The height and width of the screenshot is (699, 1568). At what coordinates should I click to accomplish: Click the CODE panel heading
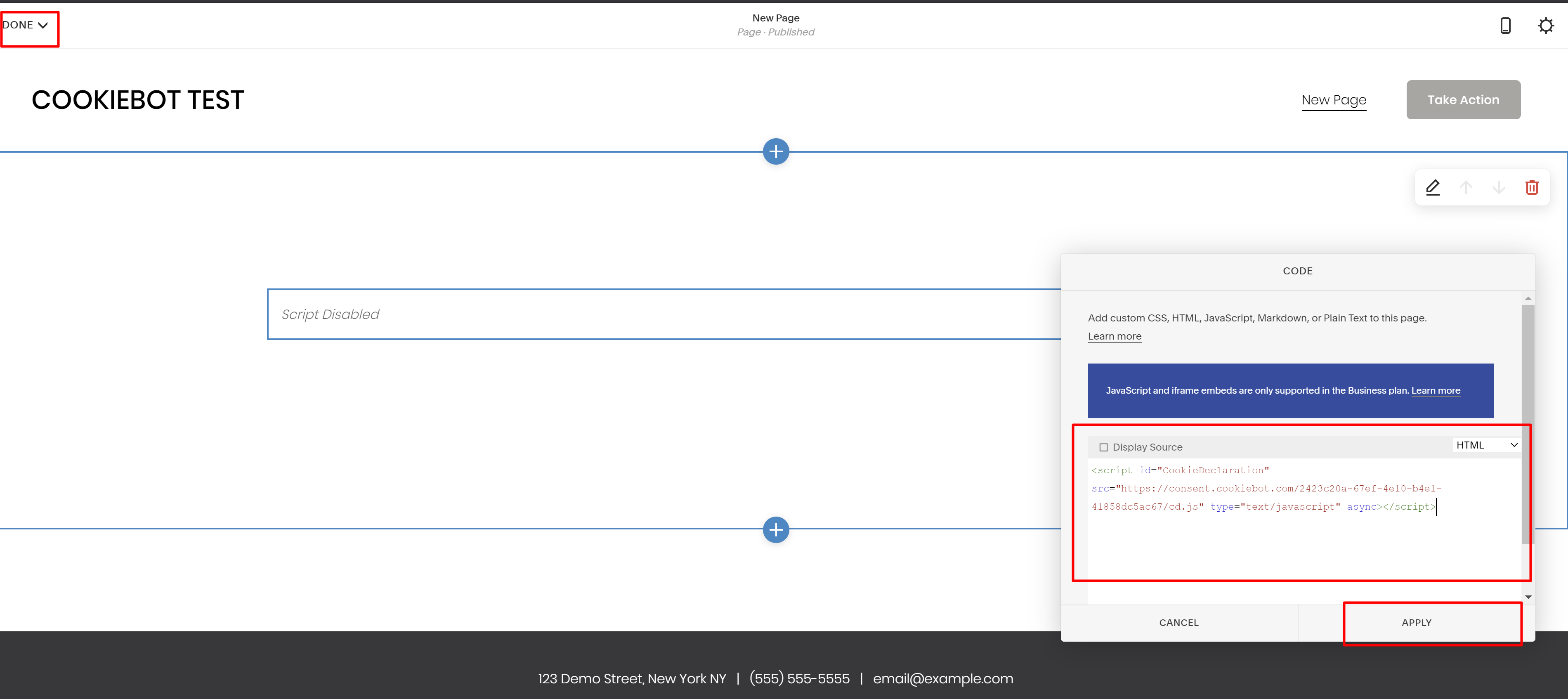pyautogui.click(x=1297, y=271)
